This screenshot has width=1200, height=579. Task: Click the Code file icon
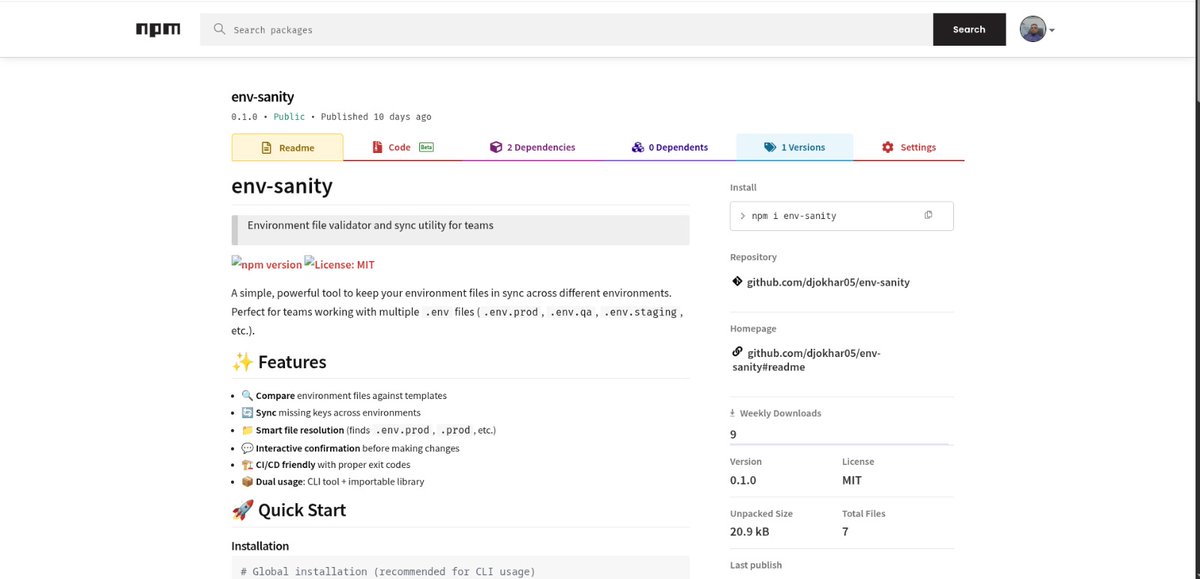click(379, 146)
